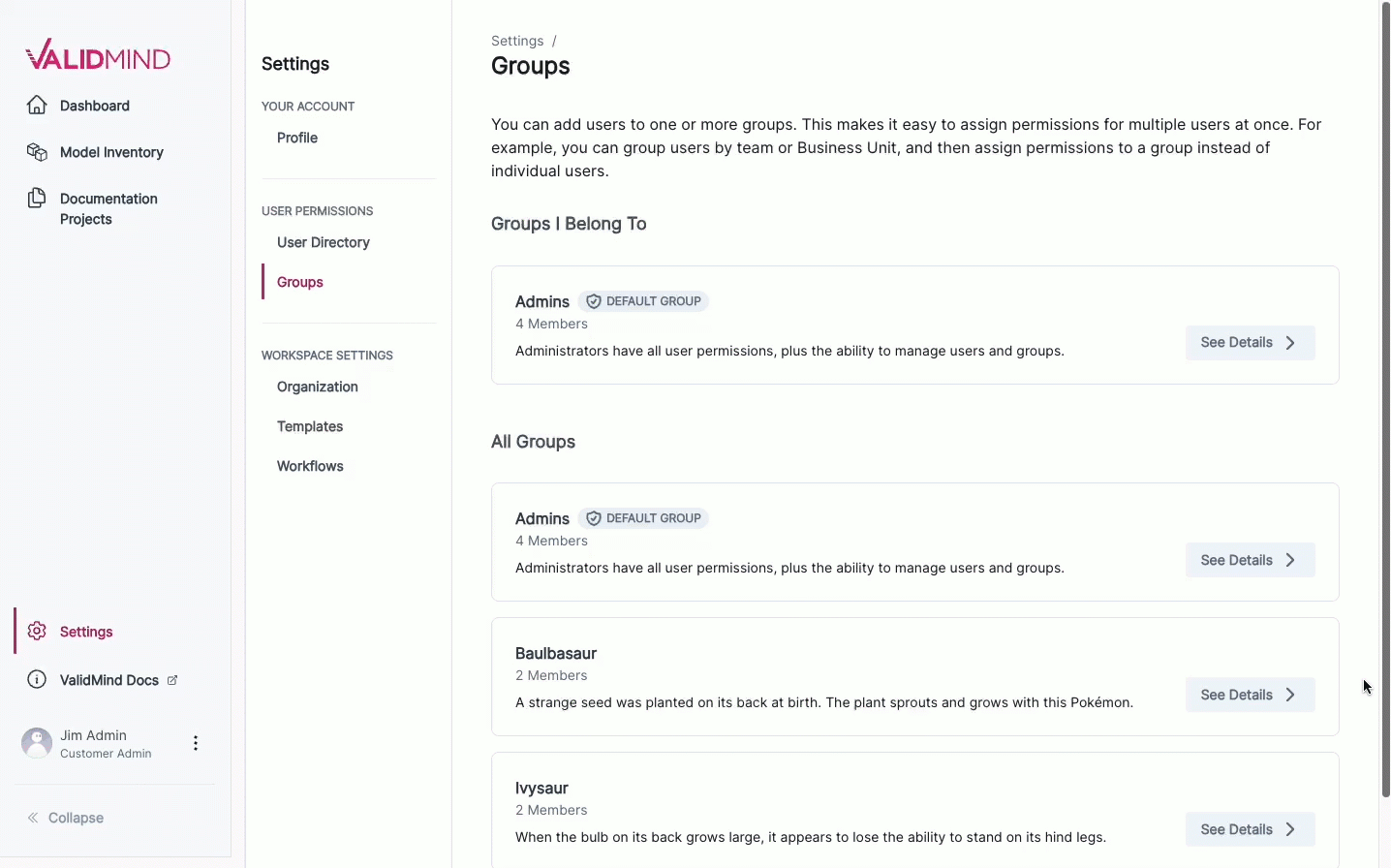The image size is (1391, 868).
Task: Click the ValidMind logo
Action: 97,54
